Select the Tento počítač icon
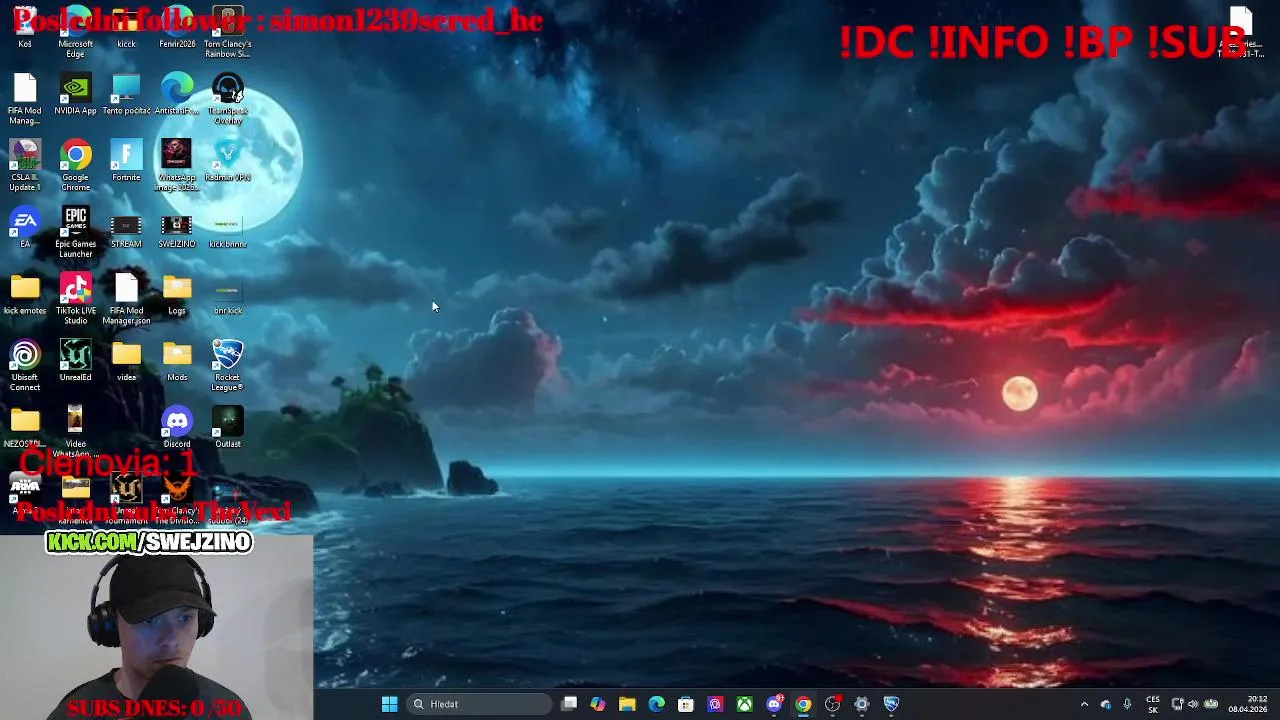 point(126,95)
